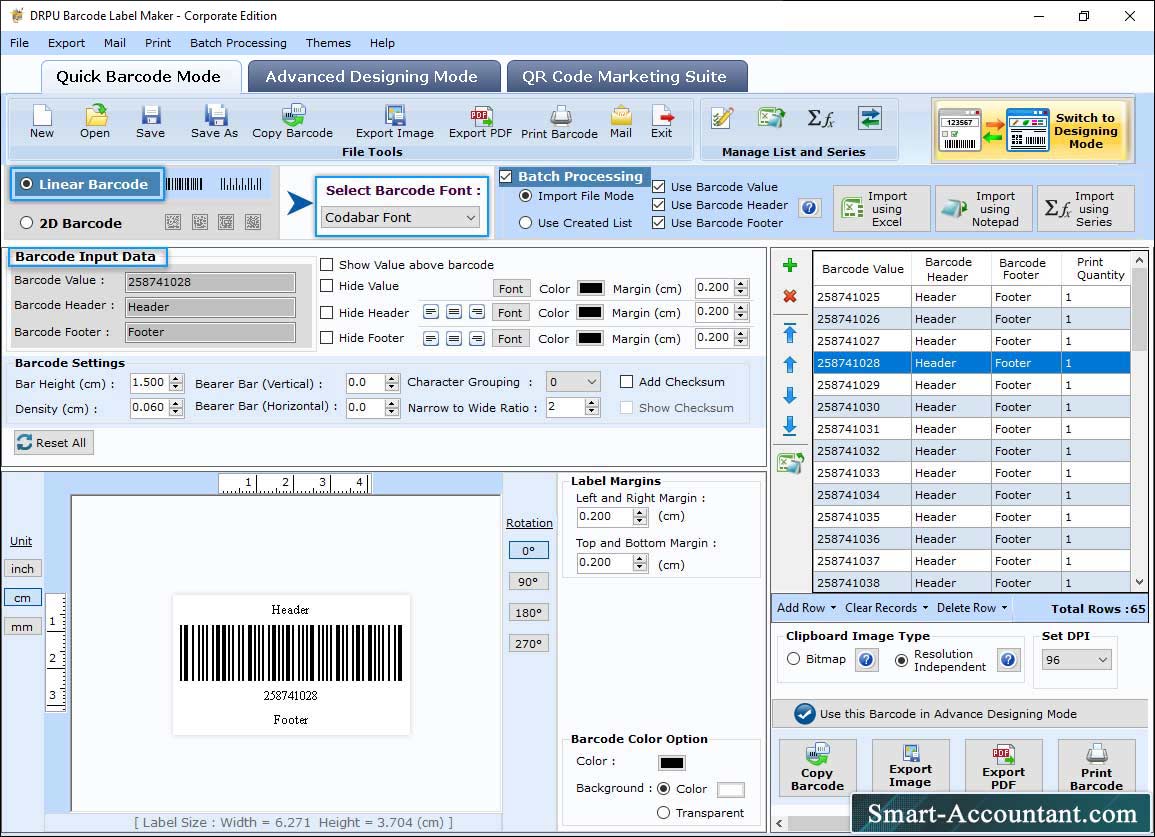The height and width of the screenshot is (837, 1155).
Task: Click Export Image in File Tools toolbar
Action: click(395, 122)
